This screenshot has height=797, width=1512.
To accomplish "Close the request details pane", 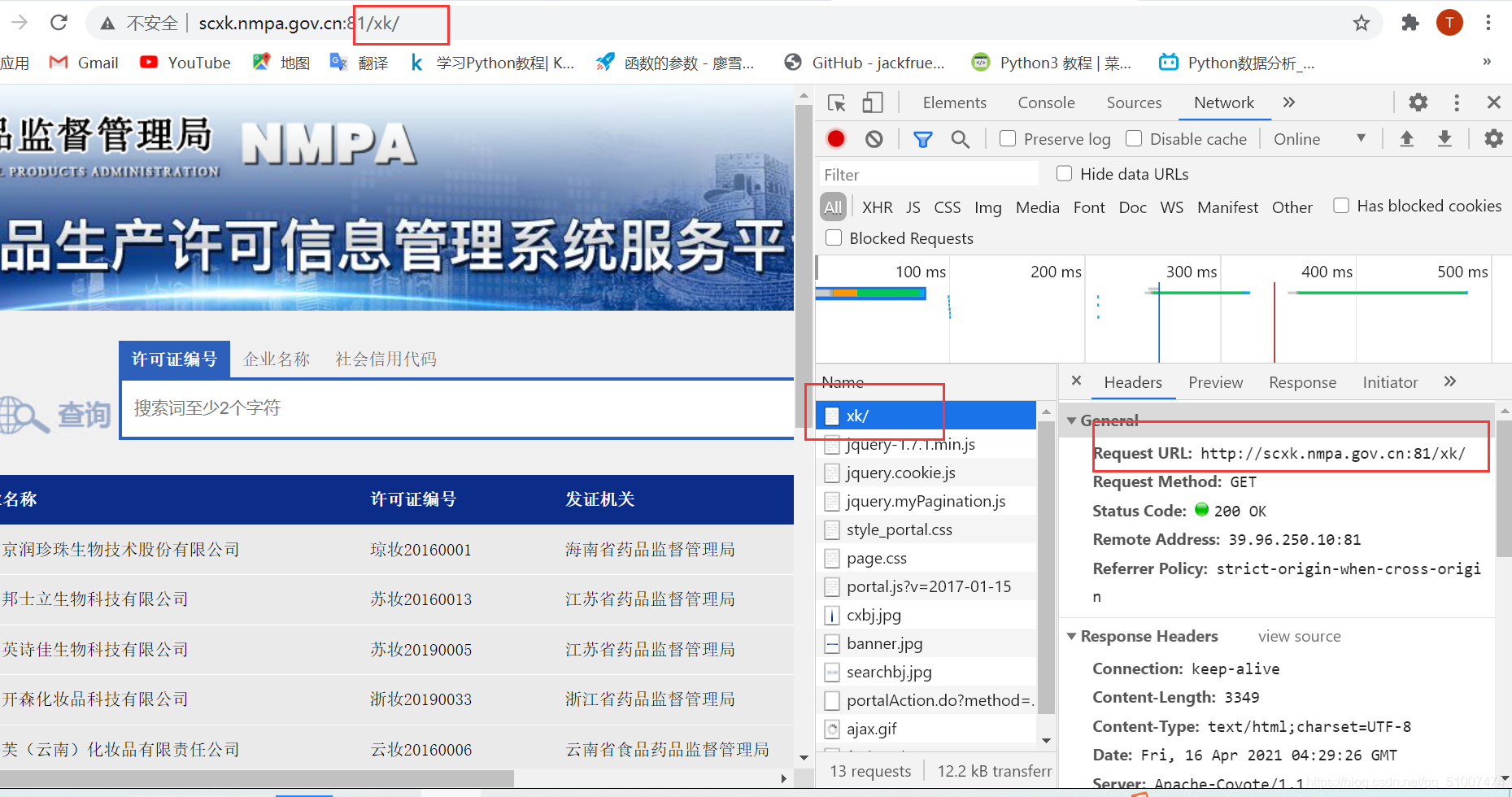I will (x=1076, y=381).
